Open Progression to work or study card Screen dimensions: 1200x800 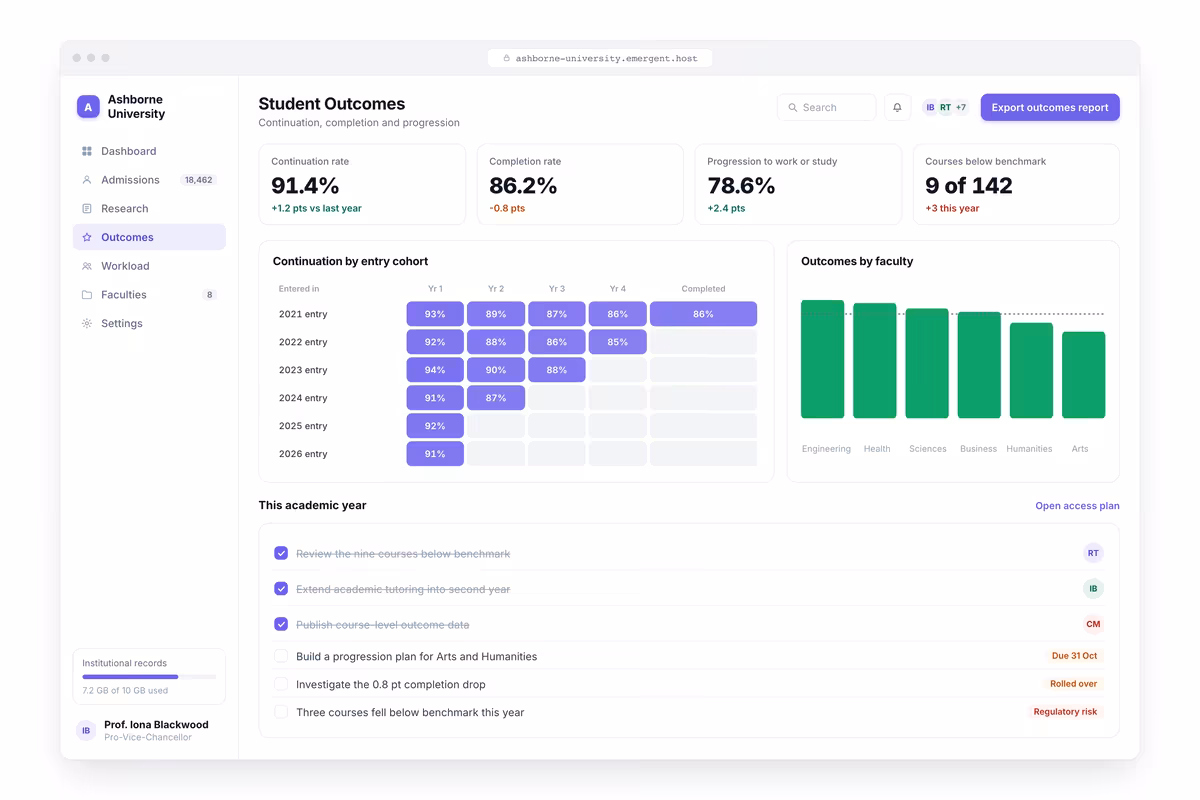(798, 184)
